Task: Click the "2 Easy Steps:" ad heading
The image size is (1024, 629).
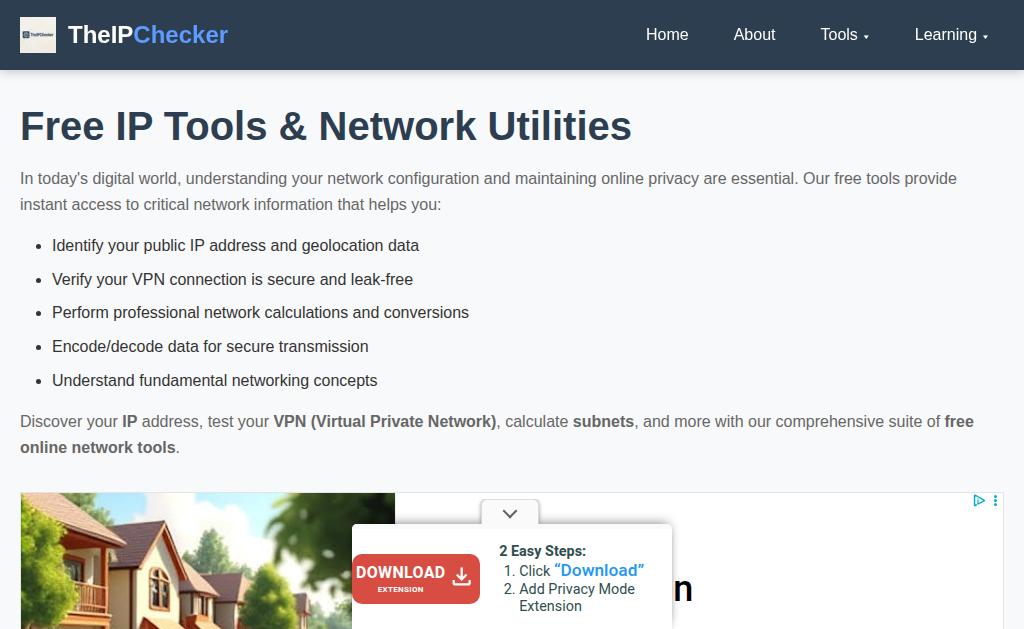Action: click(542, 551)
